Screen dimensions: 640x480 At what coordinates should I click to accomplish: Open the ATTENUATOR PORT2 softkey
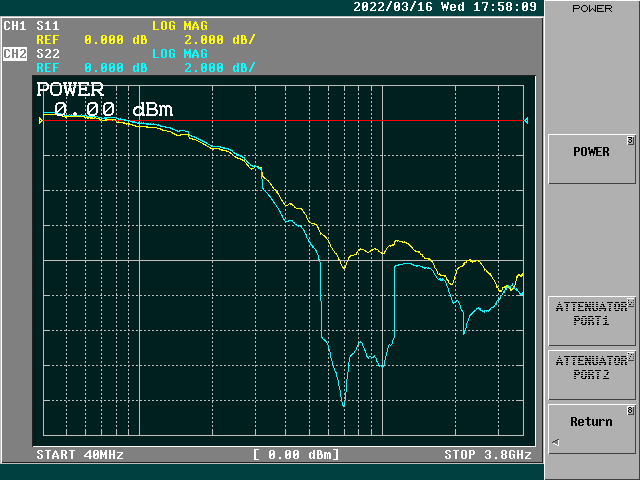pos(591,375)
